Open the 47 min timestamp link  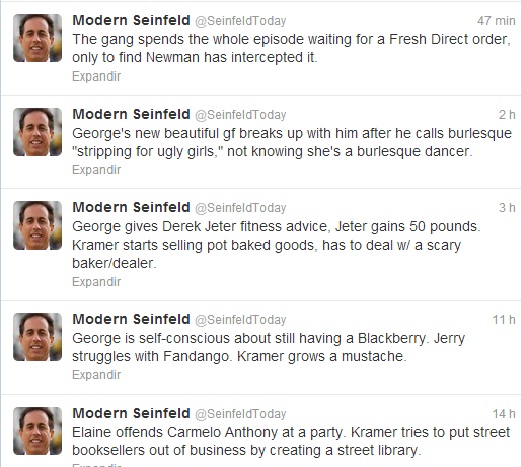pos(496,21)
